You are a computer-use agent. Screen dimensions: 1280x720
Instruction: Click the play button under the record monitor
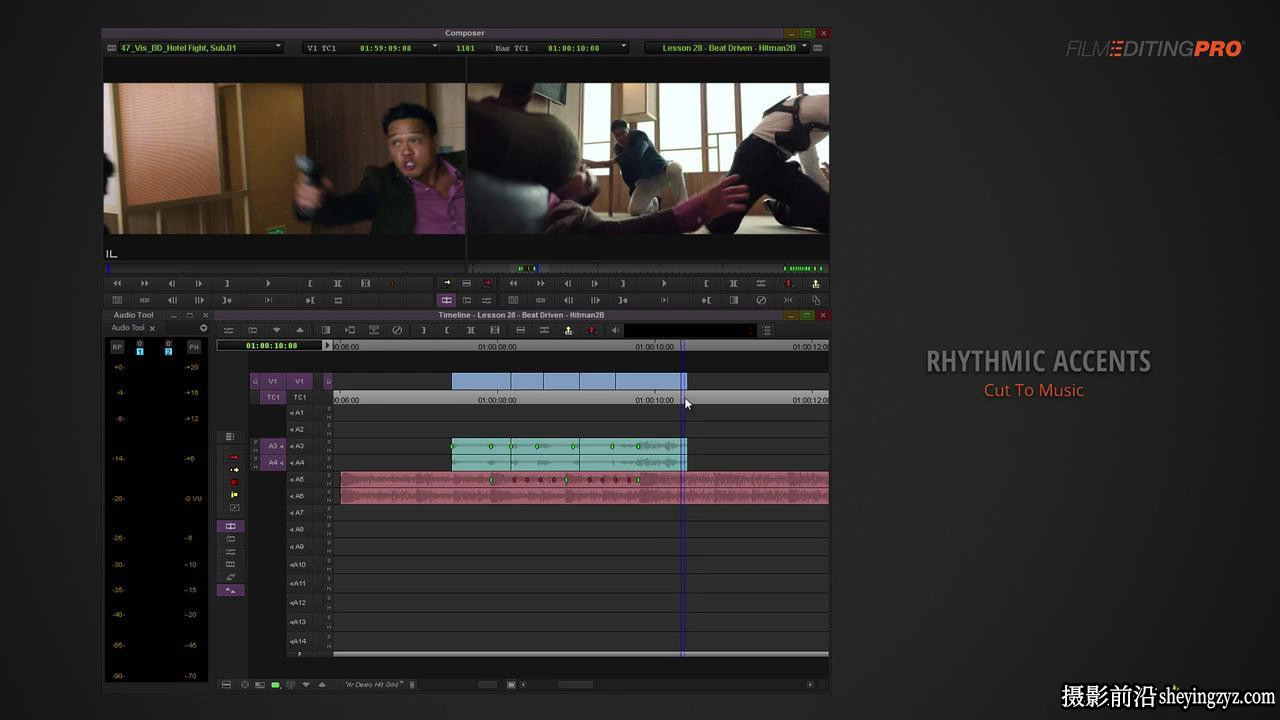click(664, 283)
